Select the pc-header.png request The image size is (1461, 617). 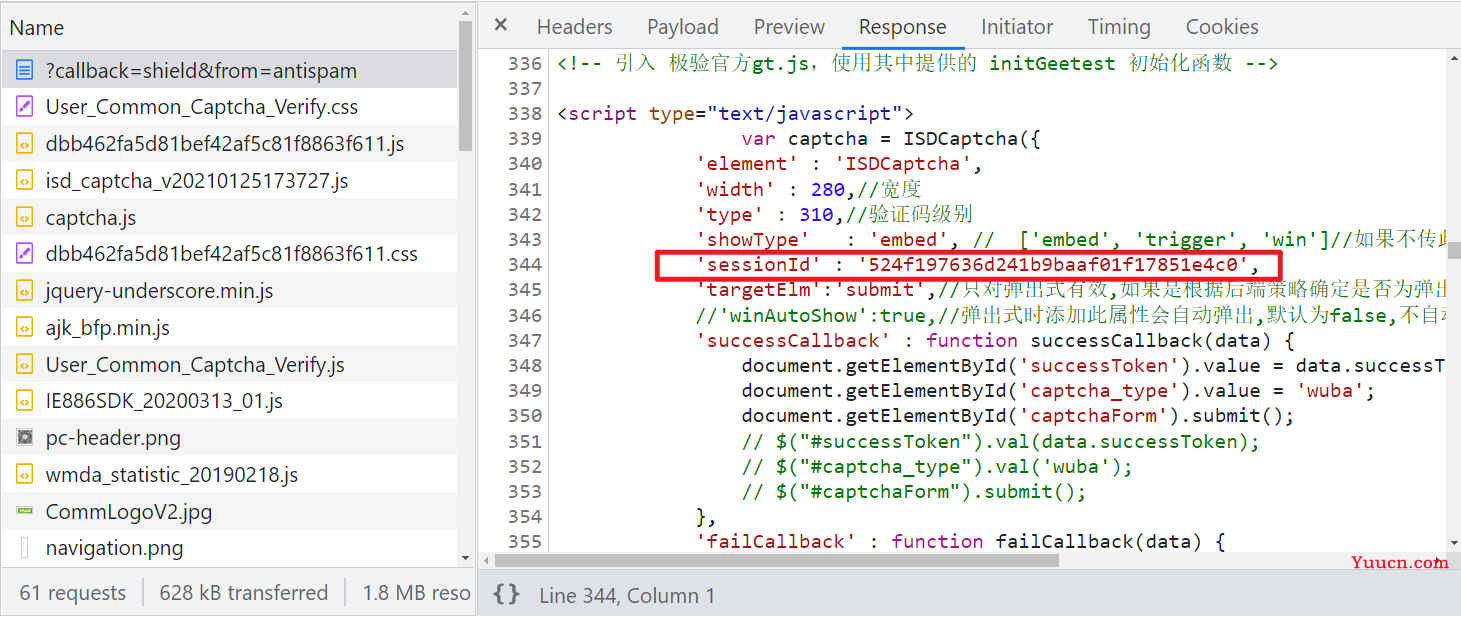pyautogui.click(x=229, y=438)
